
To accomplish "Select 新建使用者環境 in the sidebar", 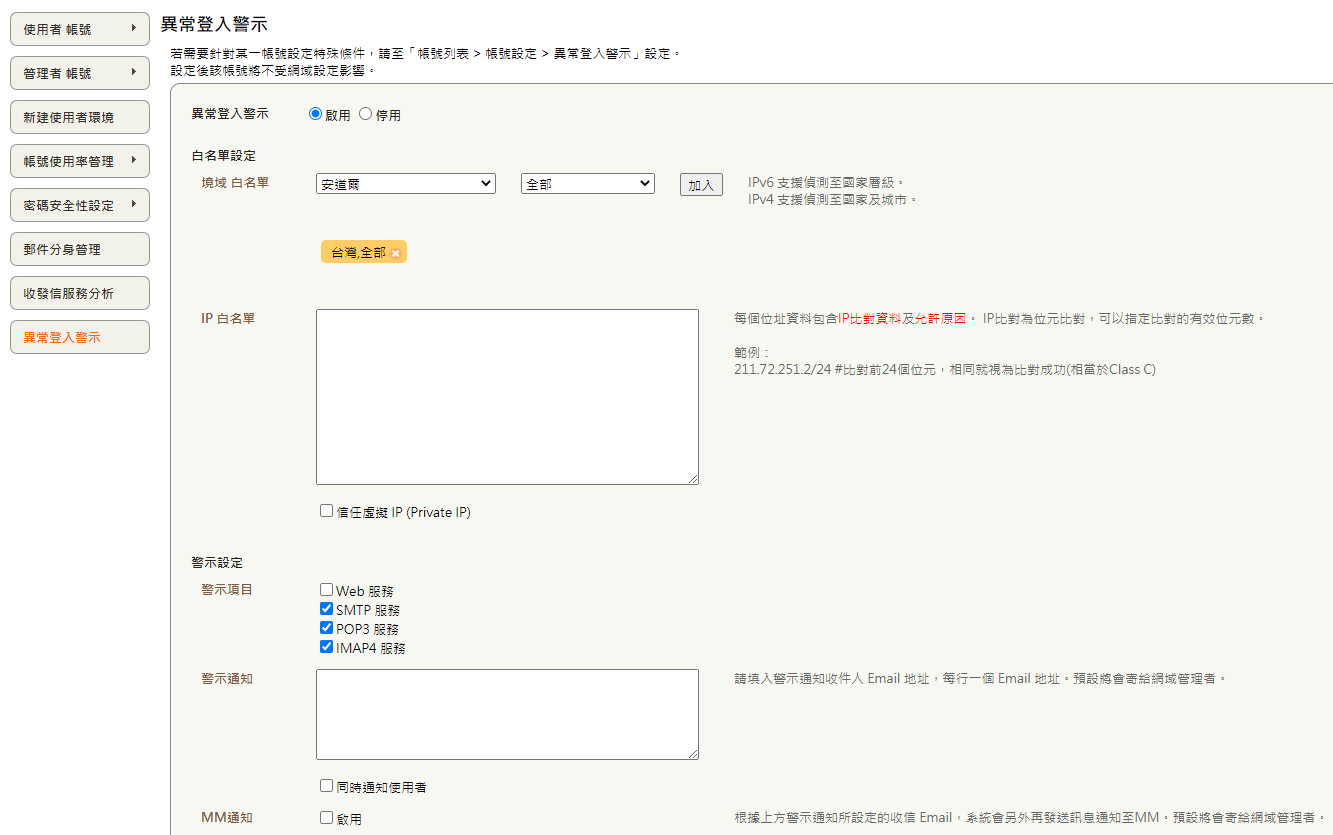I will tap(79, 116).
